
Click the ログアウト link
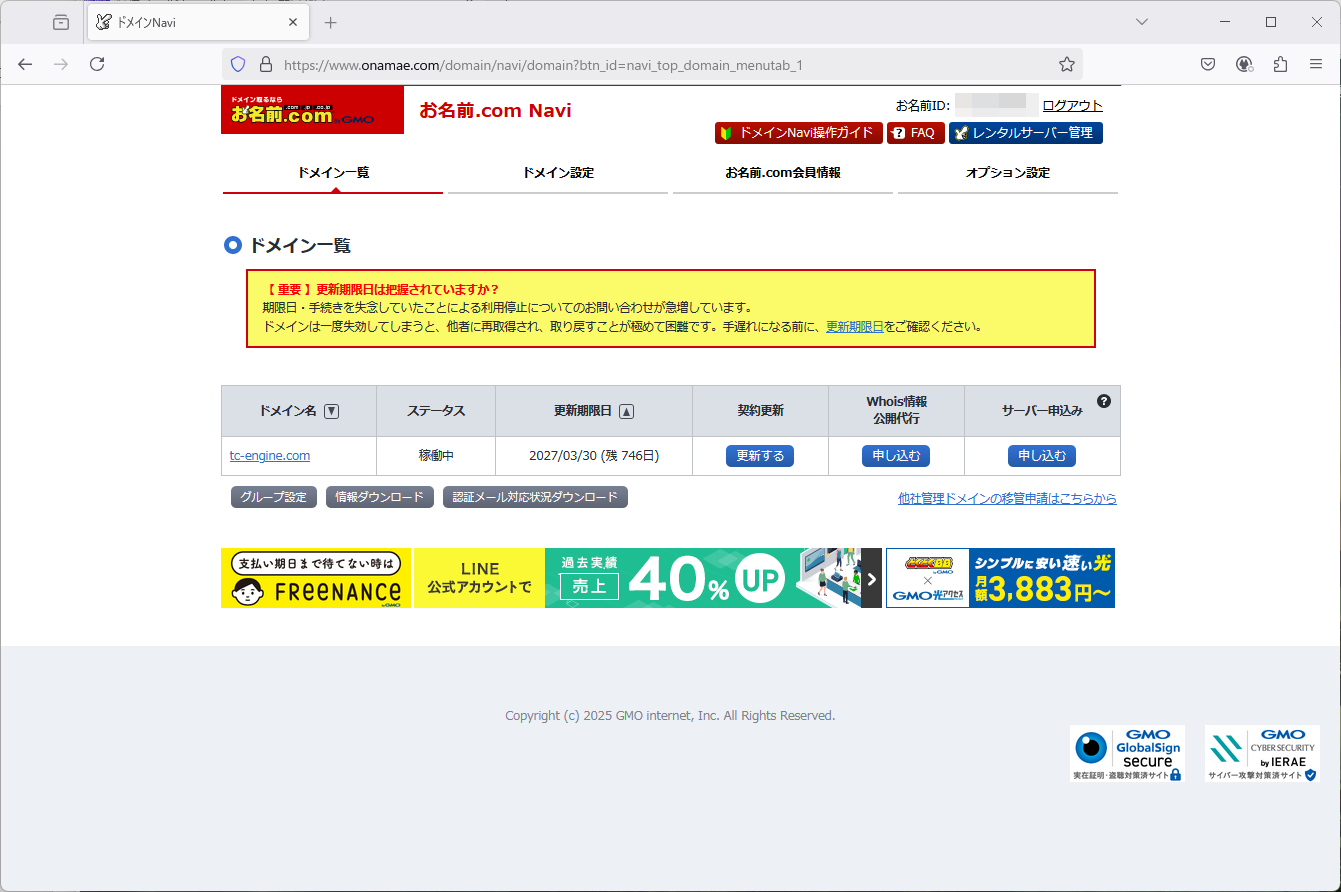(x=1072, y=105)
